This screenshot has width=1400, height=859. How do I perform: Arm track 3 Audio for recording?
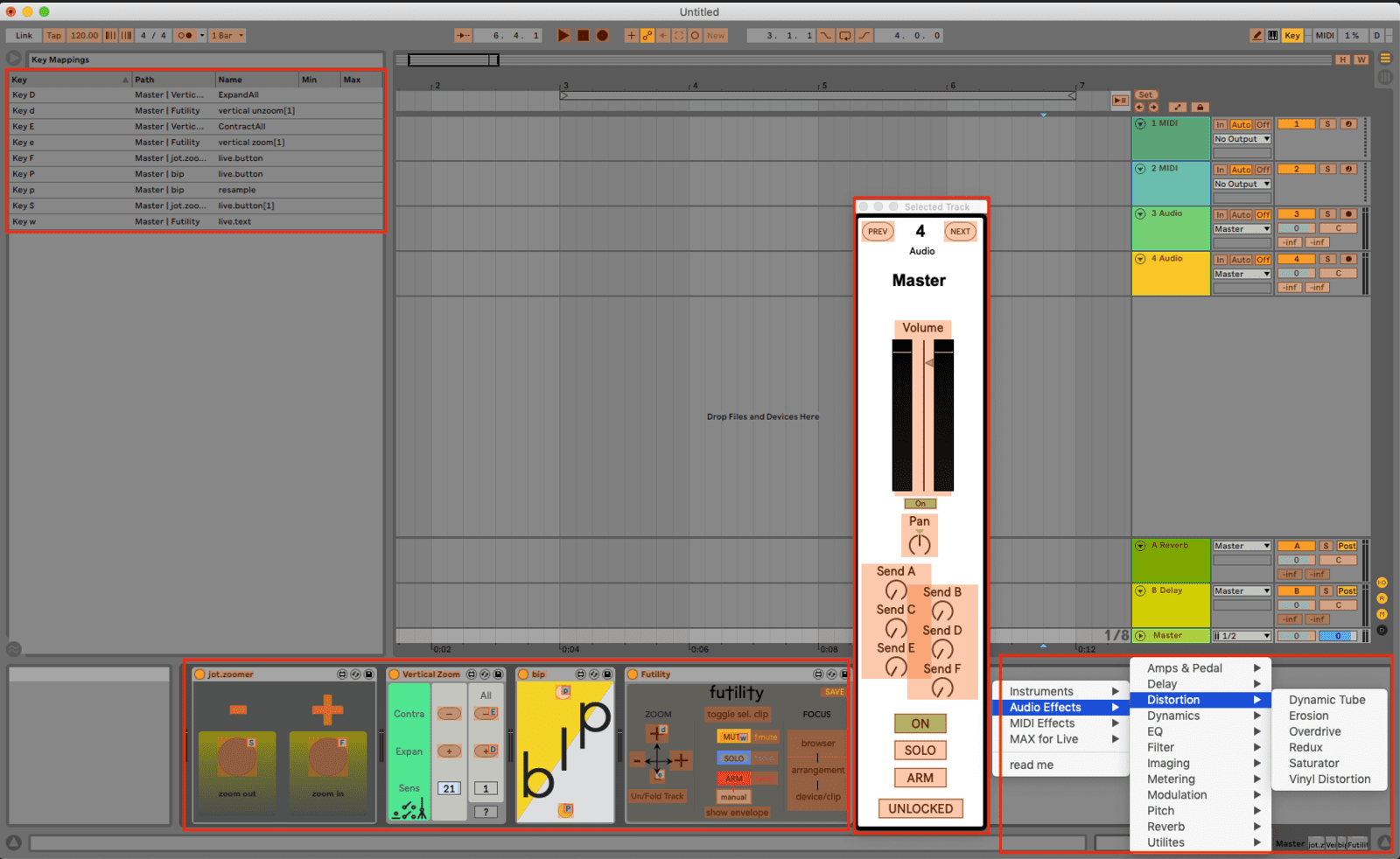click(x=1348, y=214)
